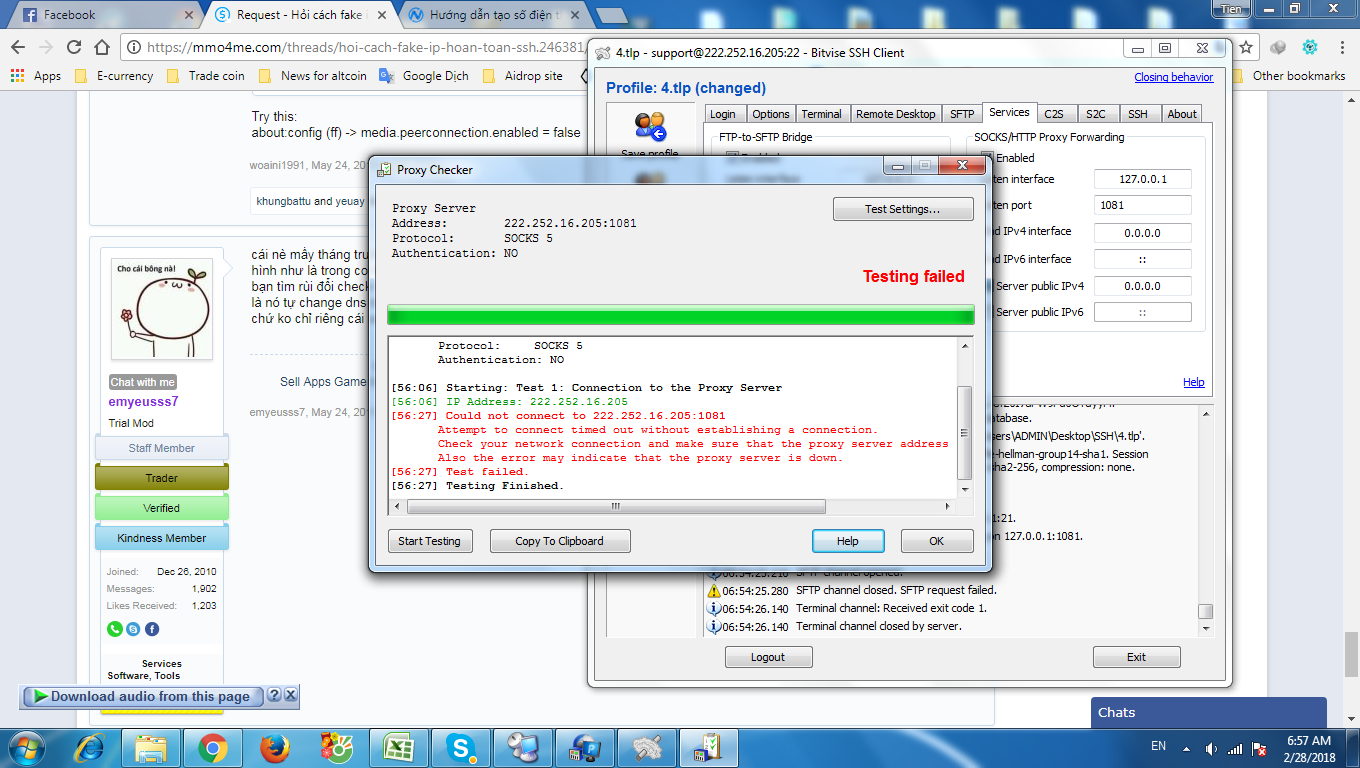Bookmark this page with the star icon
The image size is (1360, 768).
pyautogui.click(x=1246, y=47)
